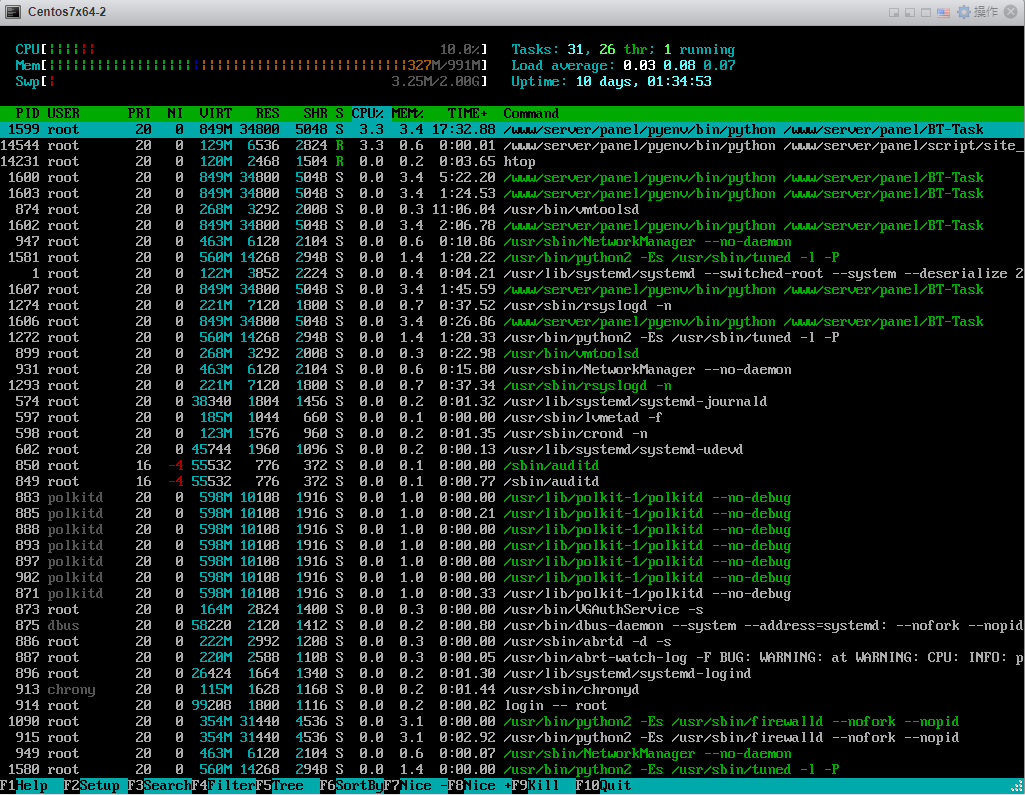Select login -- root row PID 914
Image resolution: width=1025 pixels, height=795 pixels.
(512, 705)
